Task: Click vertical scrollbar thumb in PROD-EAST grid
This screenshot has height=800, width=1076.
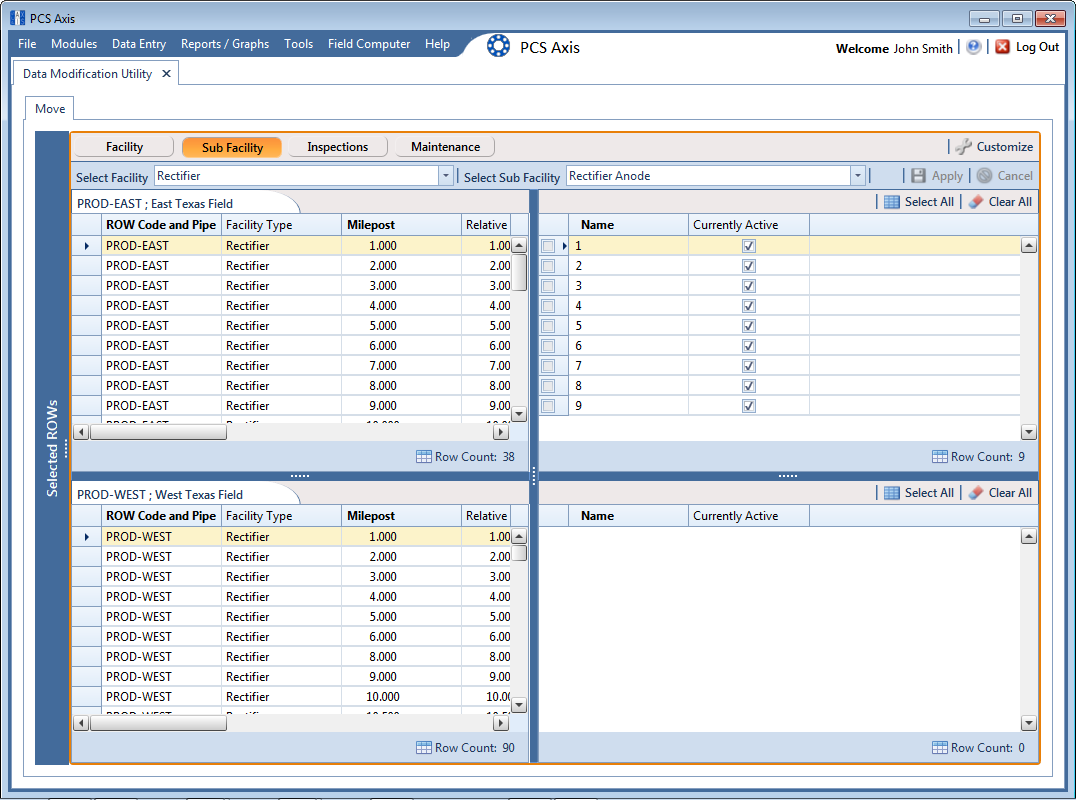Action: click(x=519, y=272)
